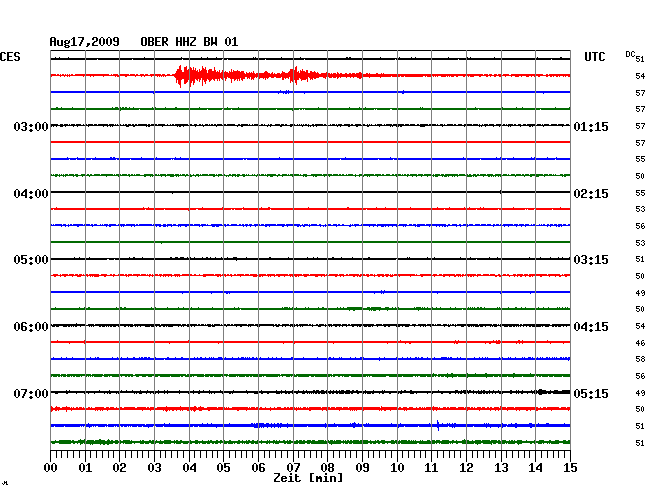Click the 05 minute axis tick label
Screen dimensions: 650x494
pyautogui.click(x=223, y=468)
